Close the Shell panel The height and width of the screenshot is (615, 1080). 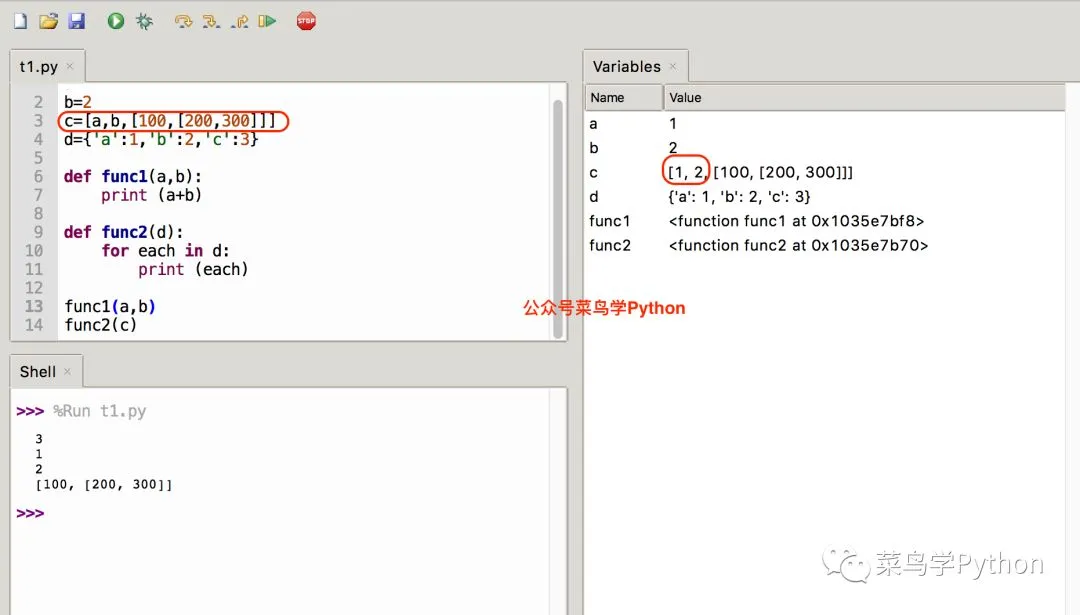pyautogui.click(x=70, y=371)
